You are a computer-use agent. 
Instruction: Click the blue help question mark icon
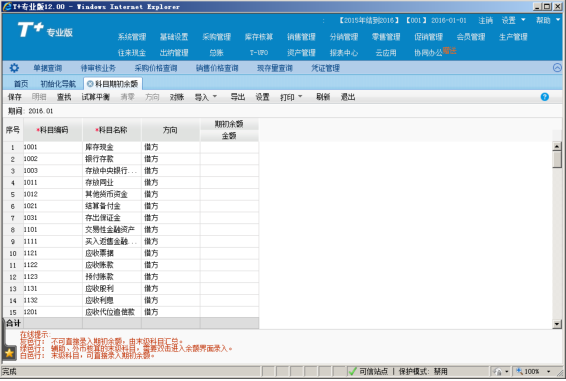545,97
